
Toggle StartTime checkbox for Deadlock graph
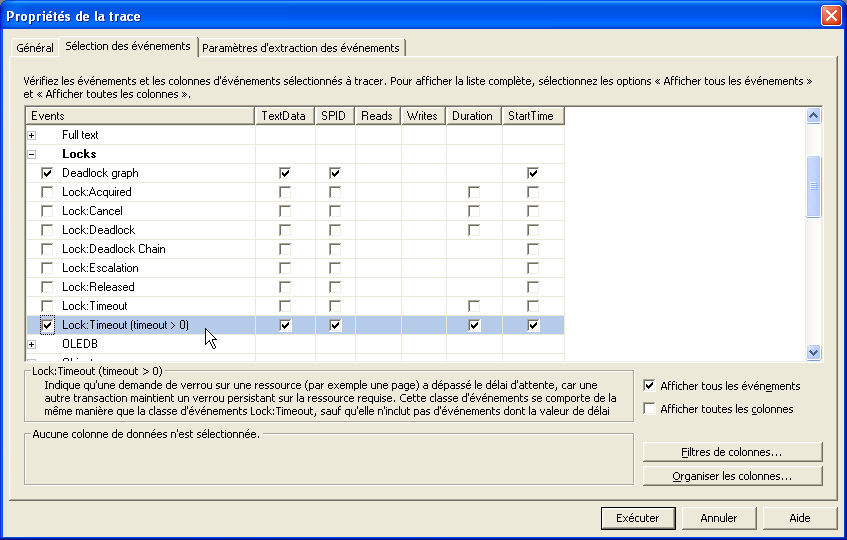click(x=533, y=173)
